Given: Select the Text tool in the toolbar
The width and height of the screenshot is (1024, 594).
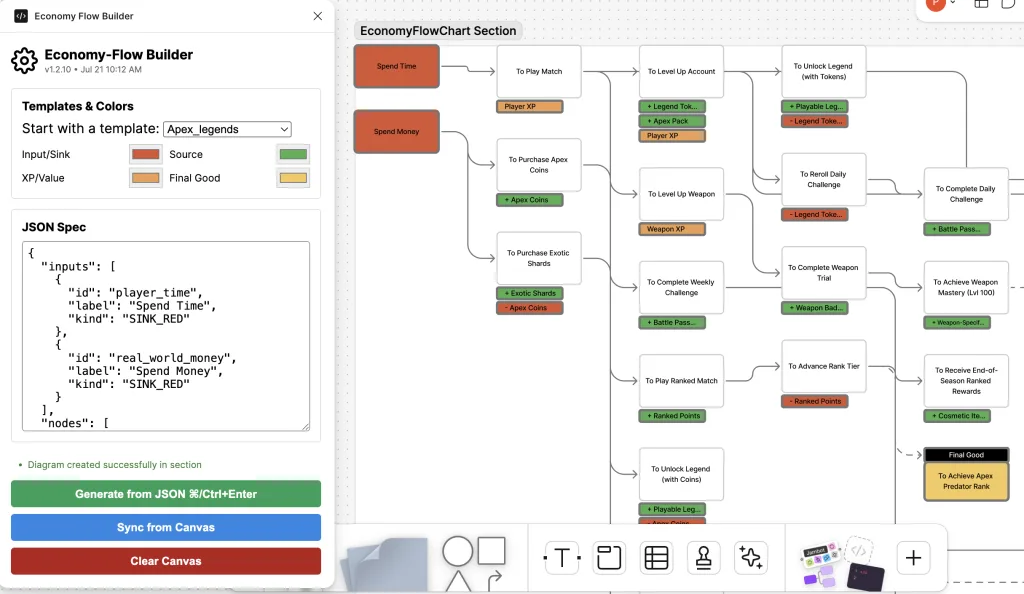Looking at the screenshot, I should [562, 558].
